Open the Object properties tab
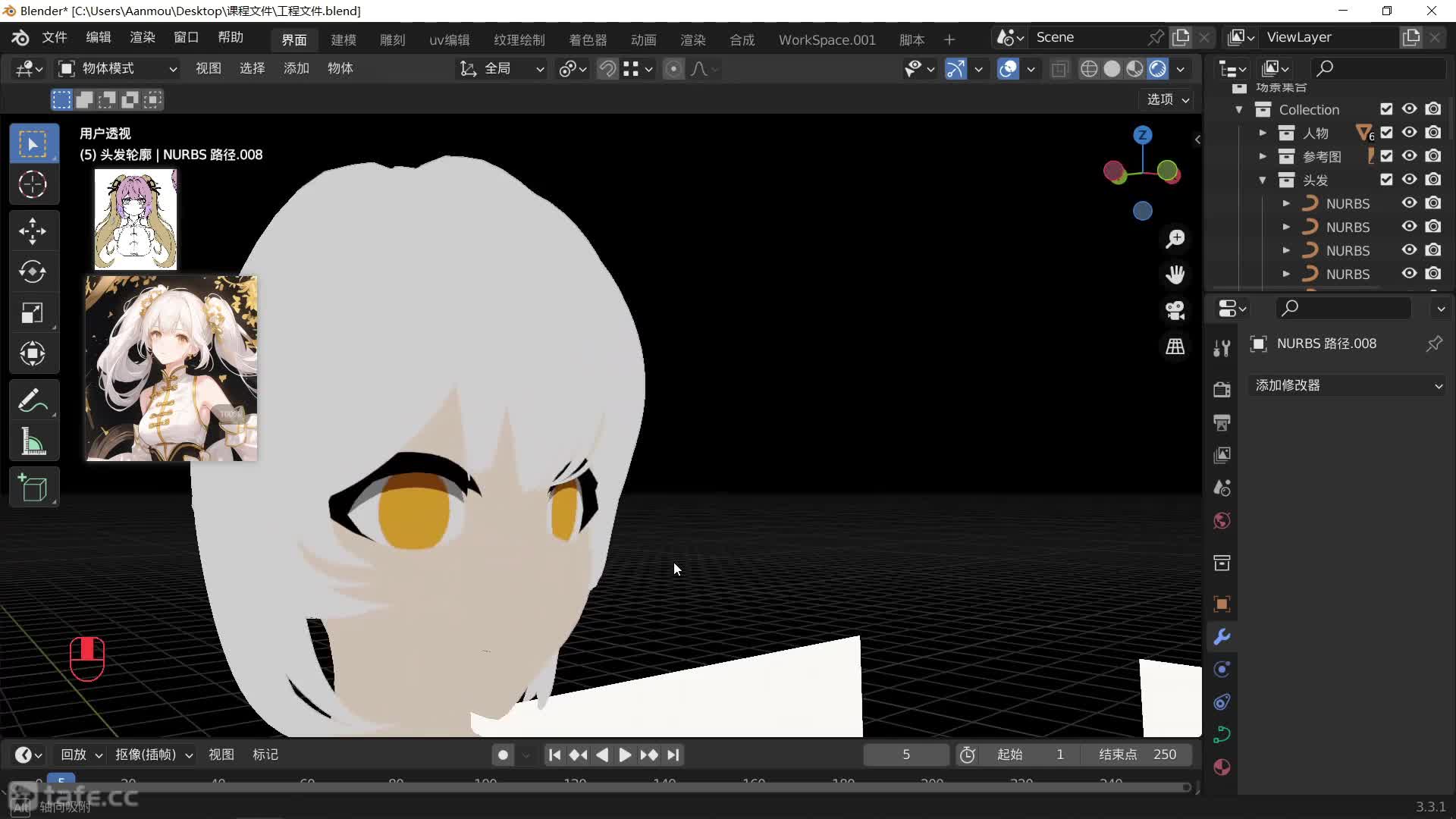This screenshot has width=1456, height=819. tap(1222, 604)
